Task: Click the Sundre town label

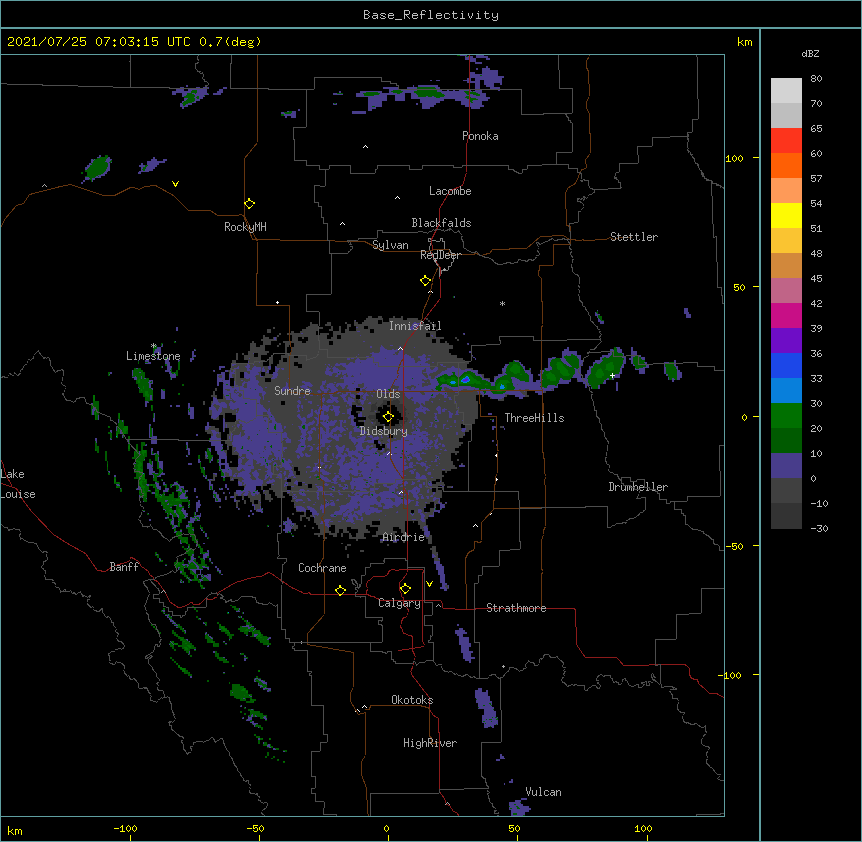Action: (x=292, y=391)
